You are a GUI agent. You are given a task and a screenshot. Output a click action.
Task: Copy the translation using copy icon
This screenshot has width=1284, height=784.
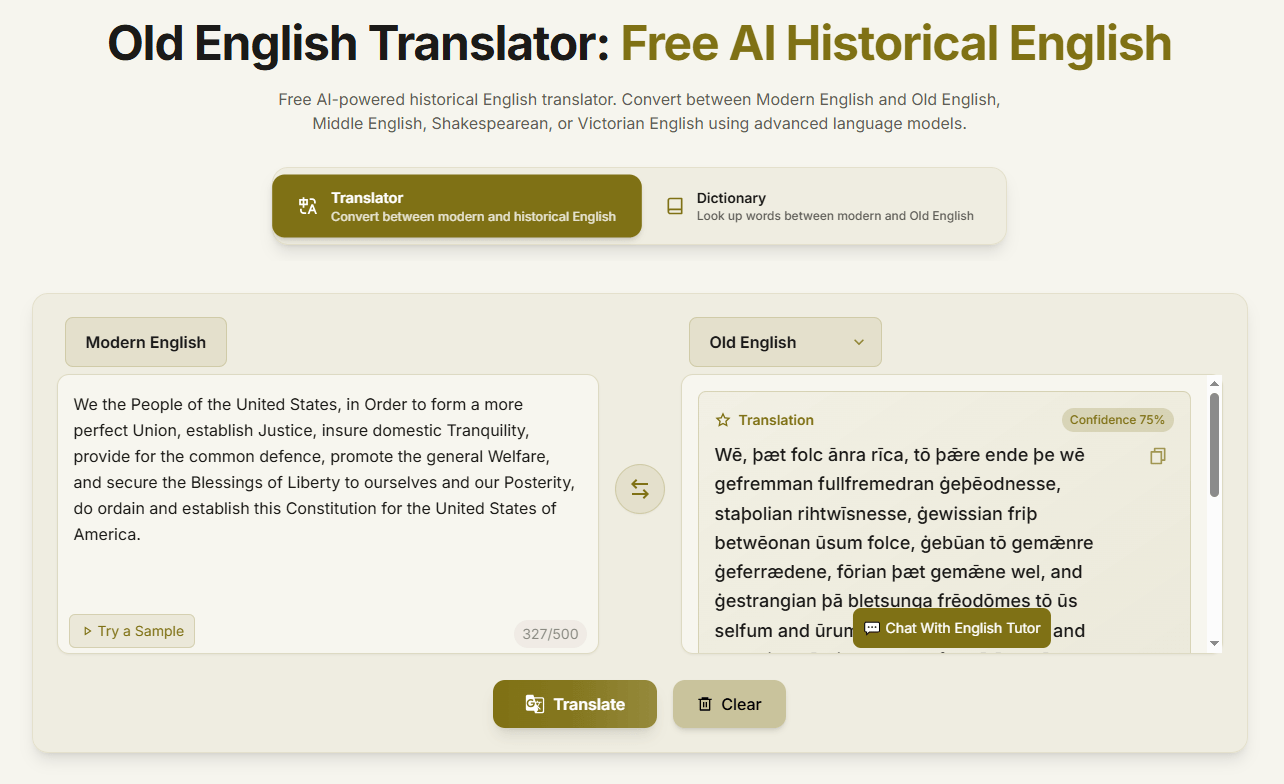tap(1158, 456)
